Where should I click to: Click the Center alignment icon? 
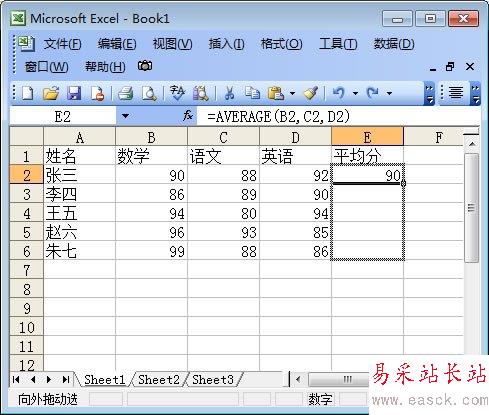[x=456, y=92]
